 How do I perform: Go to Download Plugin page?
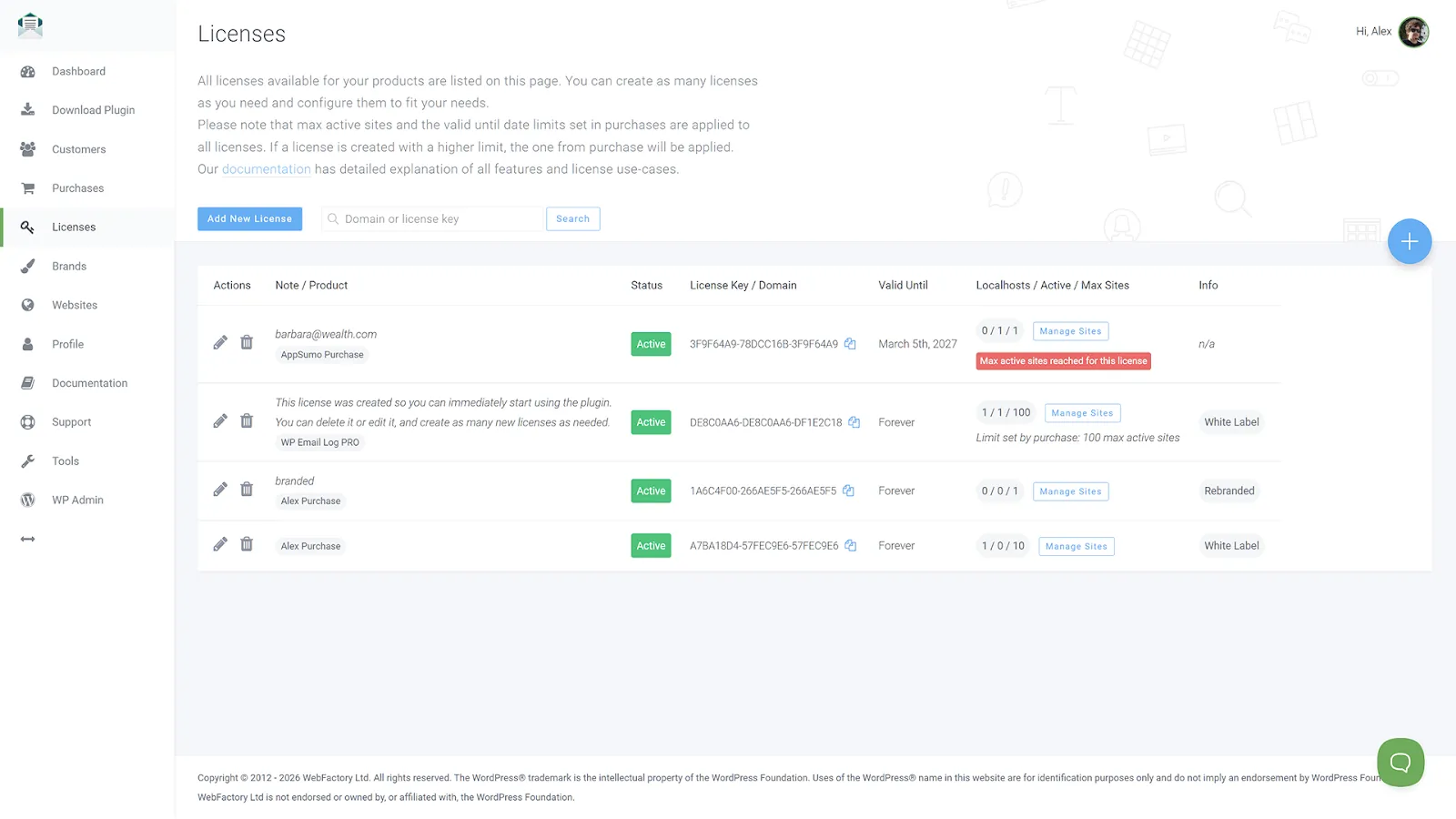pyautogui.click(x=93, y=110)
